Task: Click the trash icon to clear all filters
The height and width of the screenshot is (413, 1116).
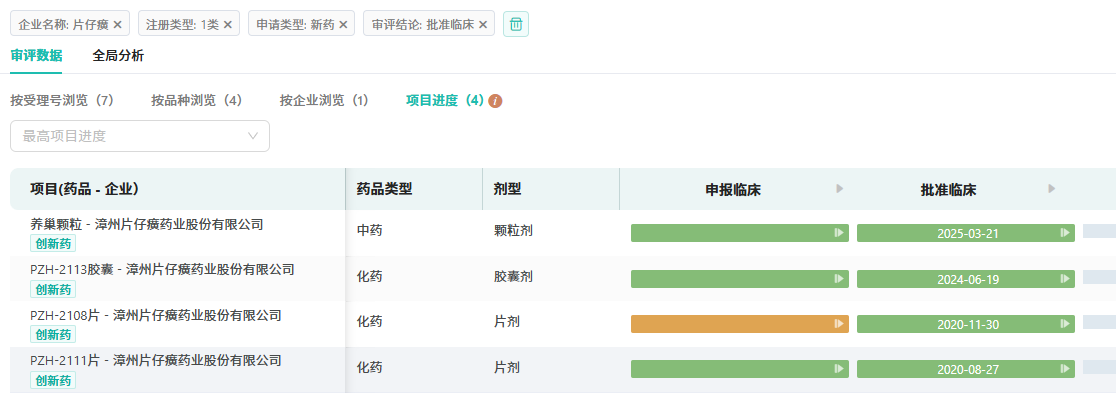Action: (x=516, y=24)
